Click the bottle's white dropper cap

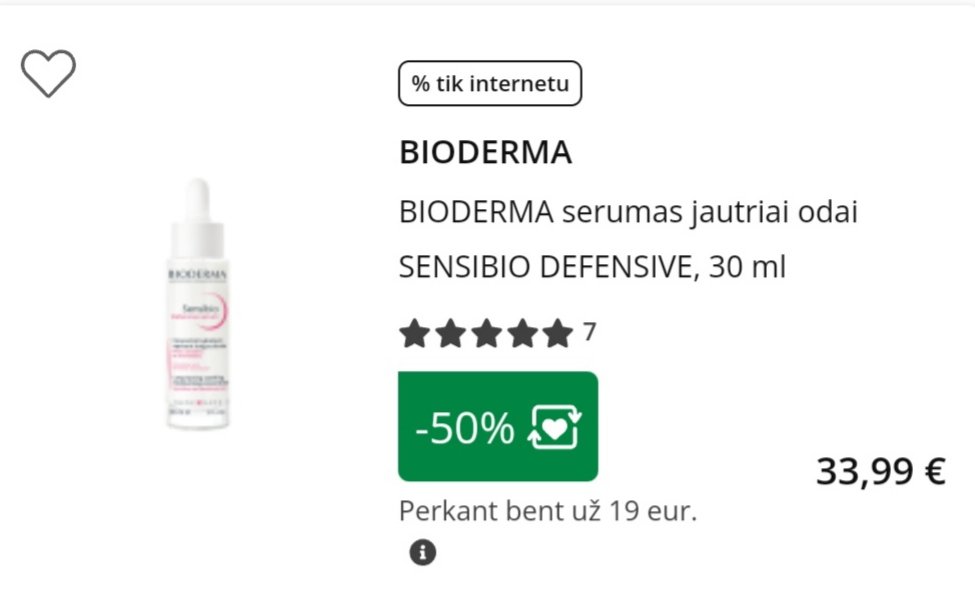[x=198, y=218]
